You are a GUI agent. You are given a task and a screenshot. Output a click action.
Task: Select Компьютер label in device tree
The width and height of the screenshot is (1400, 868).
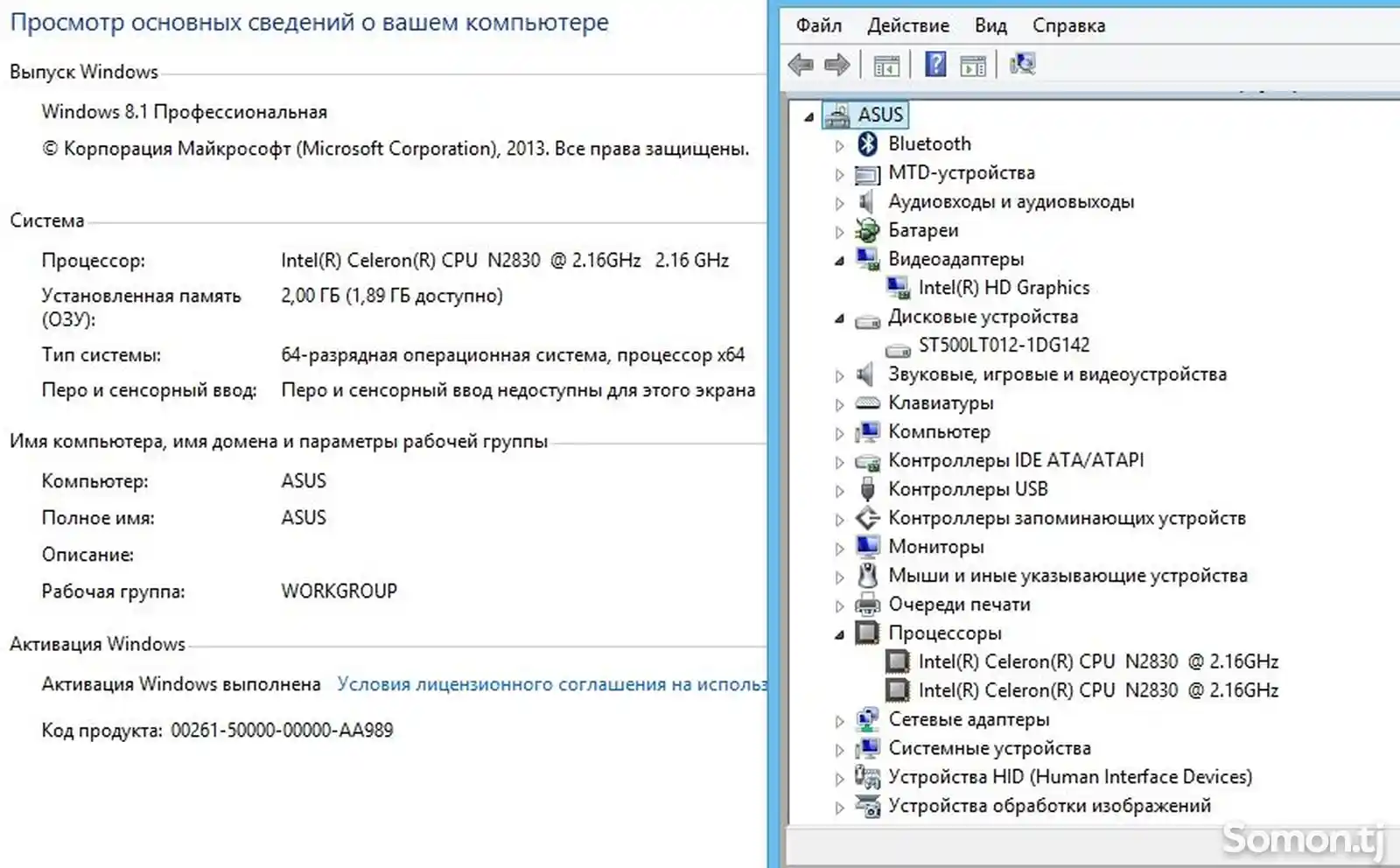(939, 431)
